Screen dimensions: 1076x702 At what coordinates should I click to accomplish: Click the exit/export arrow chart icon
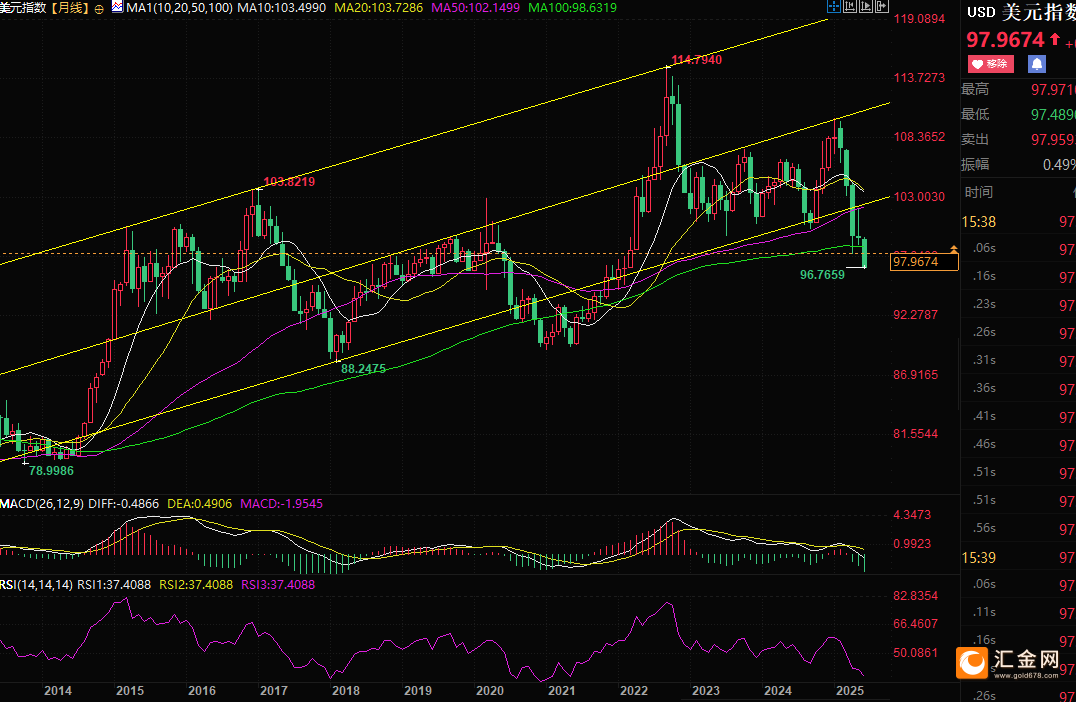[x=882, y=7]
